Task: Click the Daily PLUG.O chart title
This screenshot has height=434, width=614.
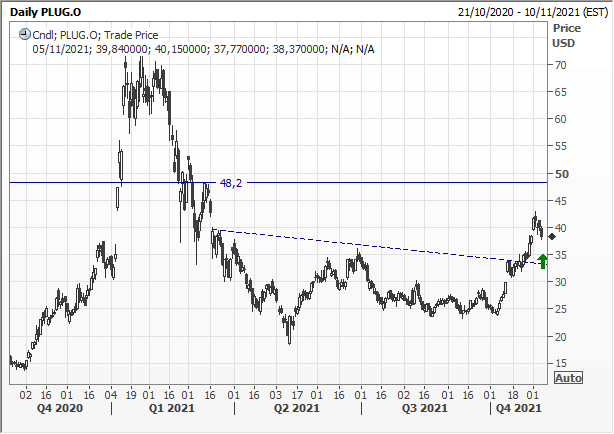Action: [45, 9]
